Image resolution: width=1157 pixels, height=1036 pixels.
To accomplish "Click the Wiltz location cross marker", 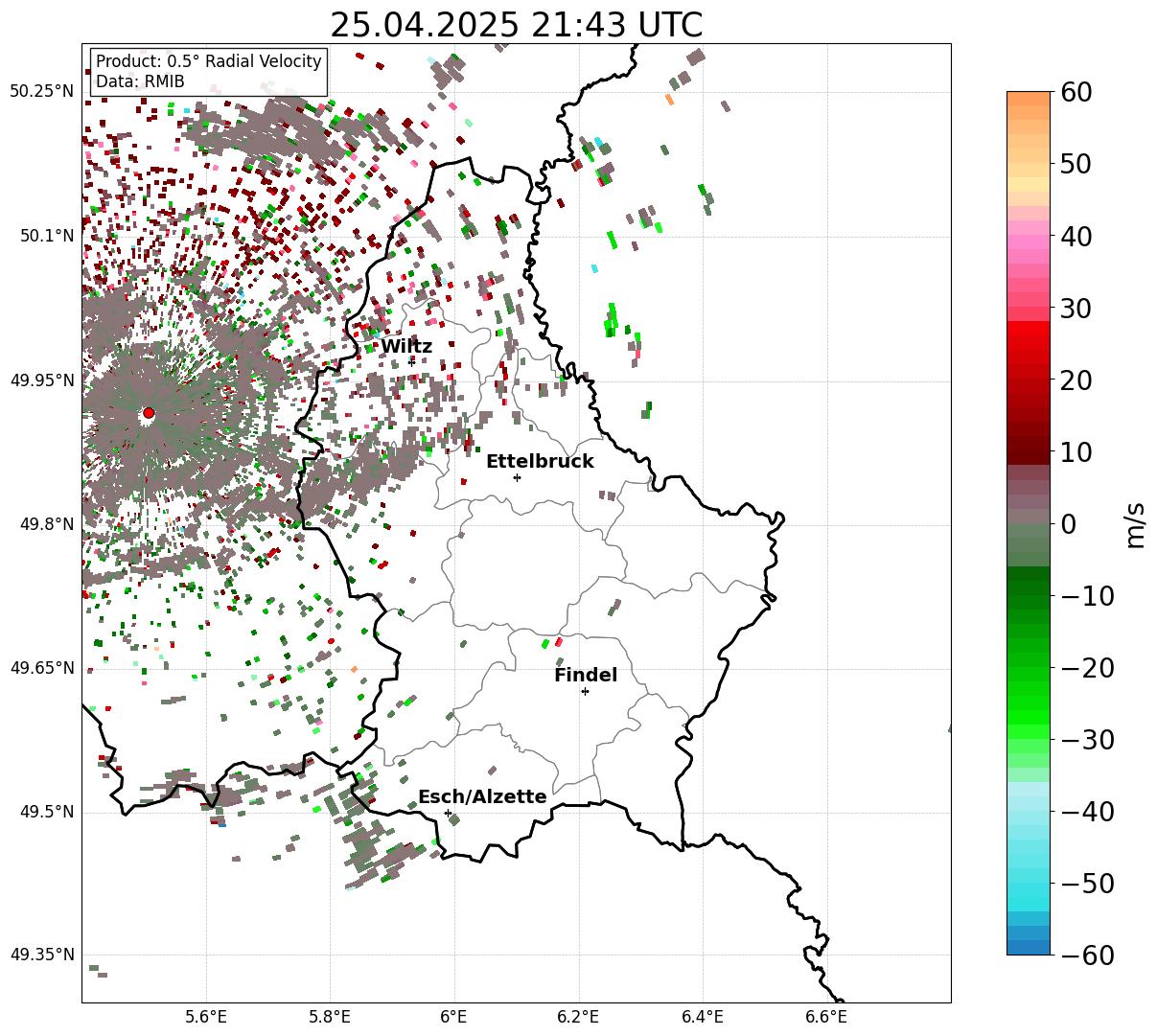I will pyautogui.click(x=411, y=361).
